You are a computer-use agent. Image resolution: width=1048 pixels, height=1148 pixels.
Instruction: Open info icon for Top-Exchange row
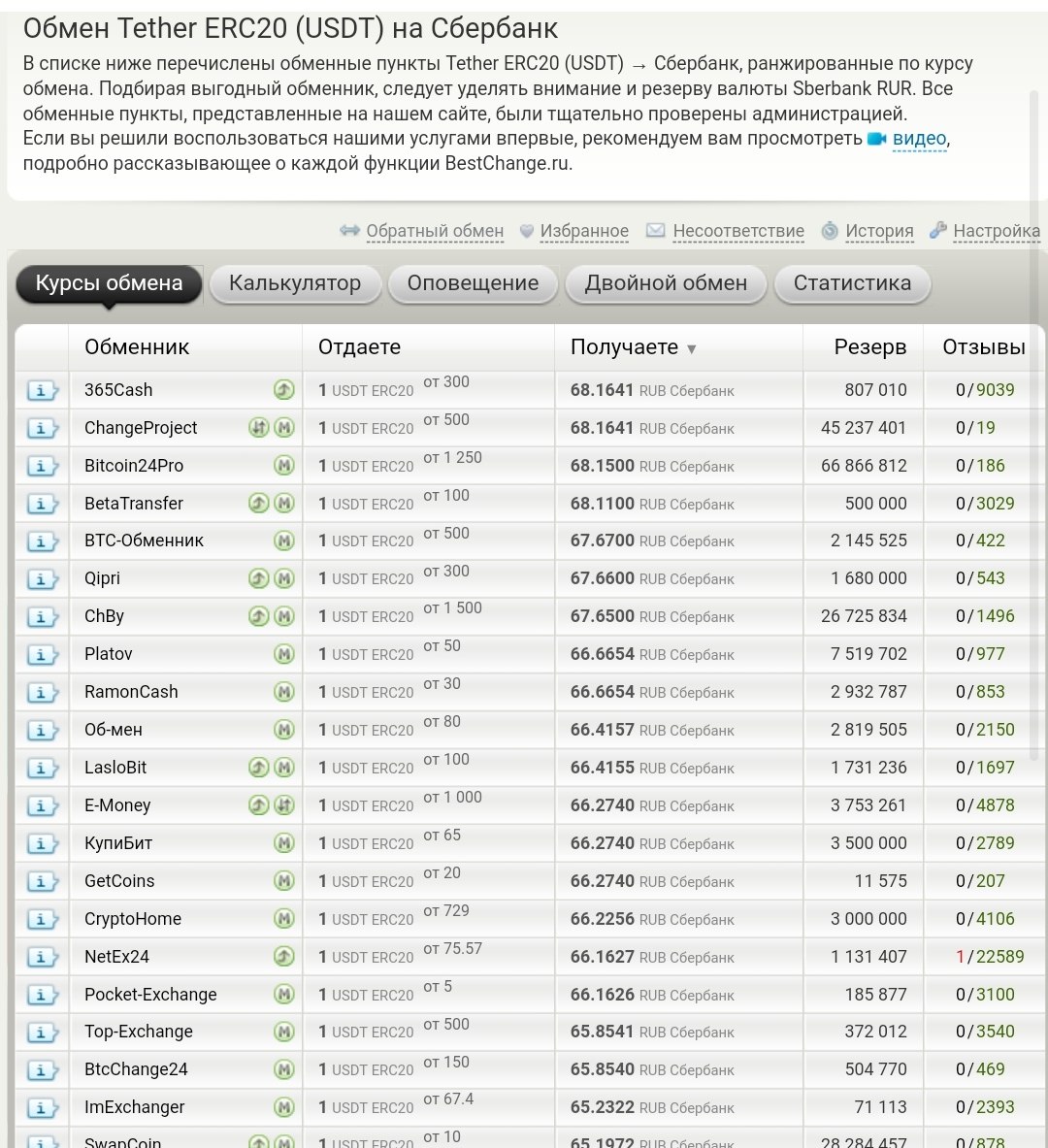[x=42, y=1033]
